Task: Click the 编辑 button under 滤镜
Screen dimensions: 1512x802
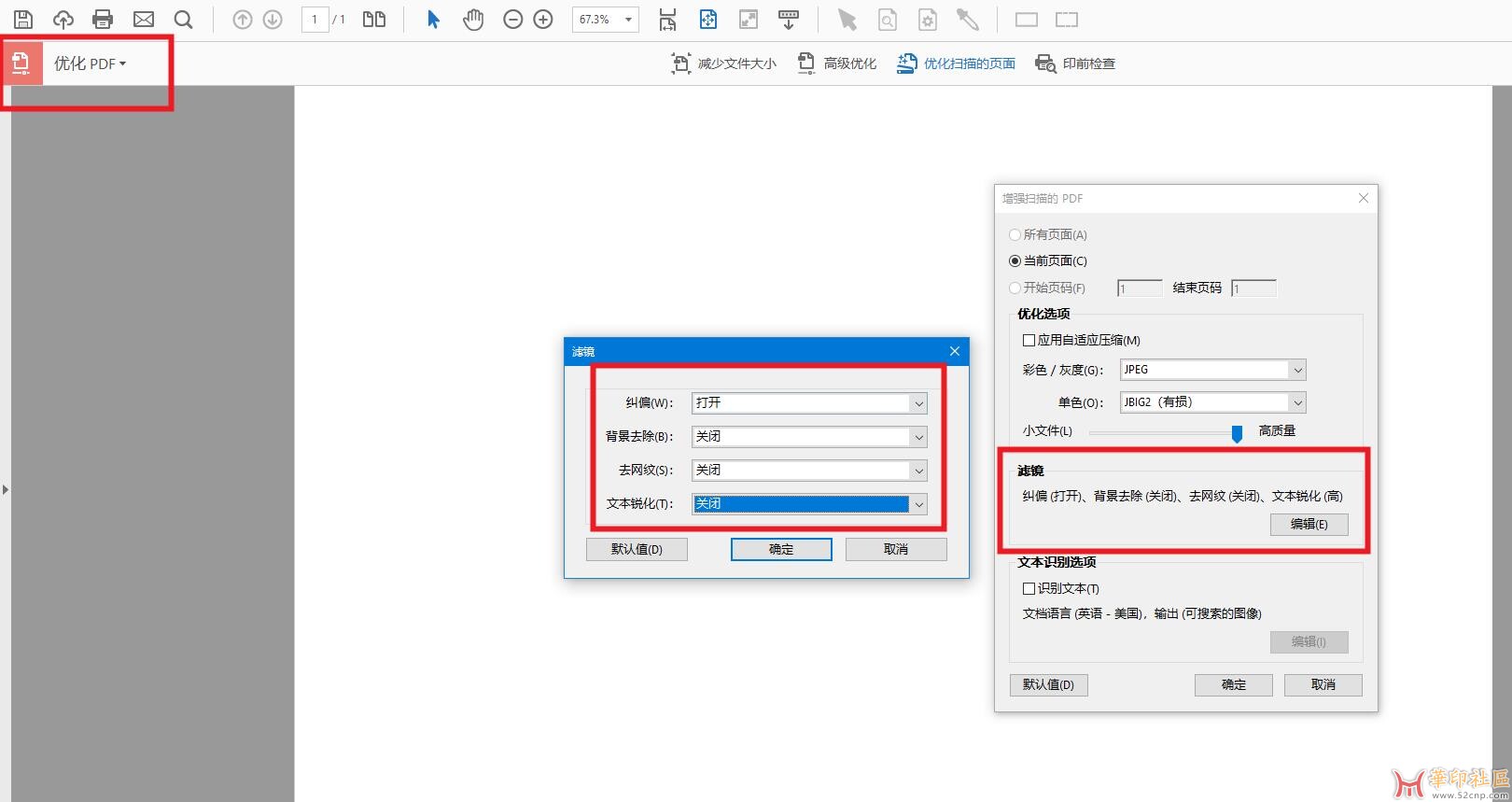Action: (x=1309, y=525)
